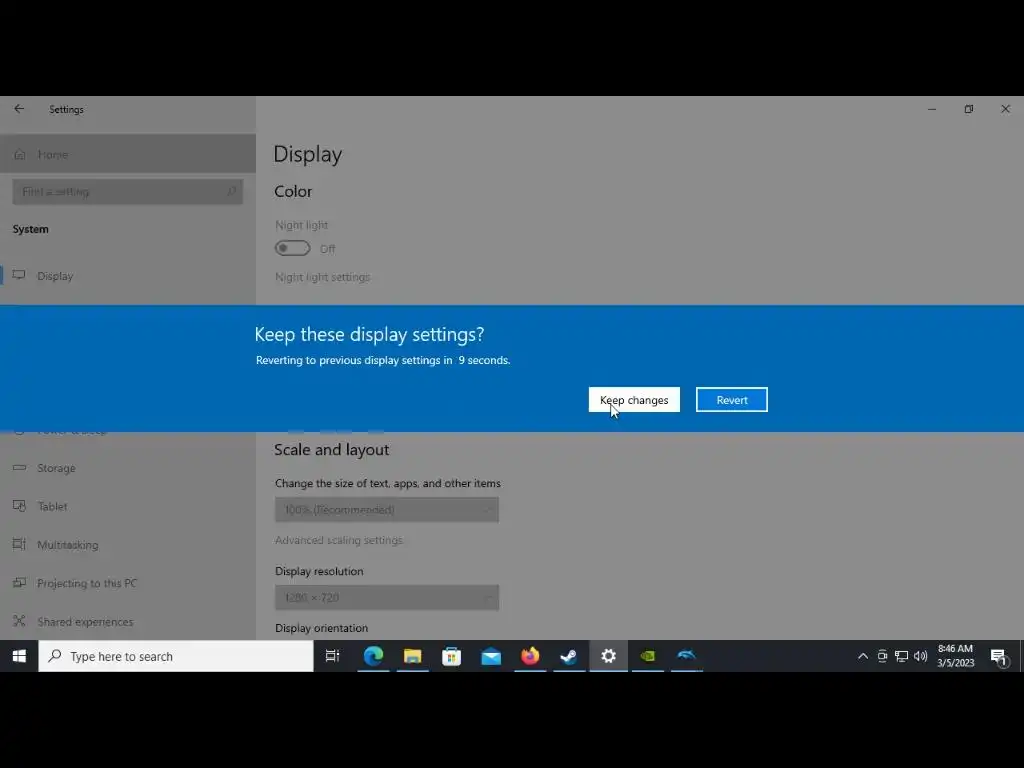Select Storage in the sidebar
1024x768 pixels.
pyautogui.click(x=128, y=468)
